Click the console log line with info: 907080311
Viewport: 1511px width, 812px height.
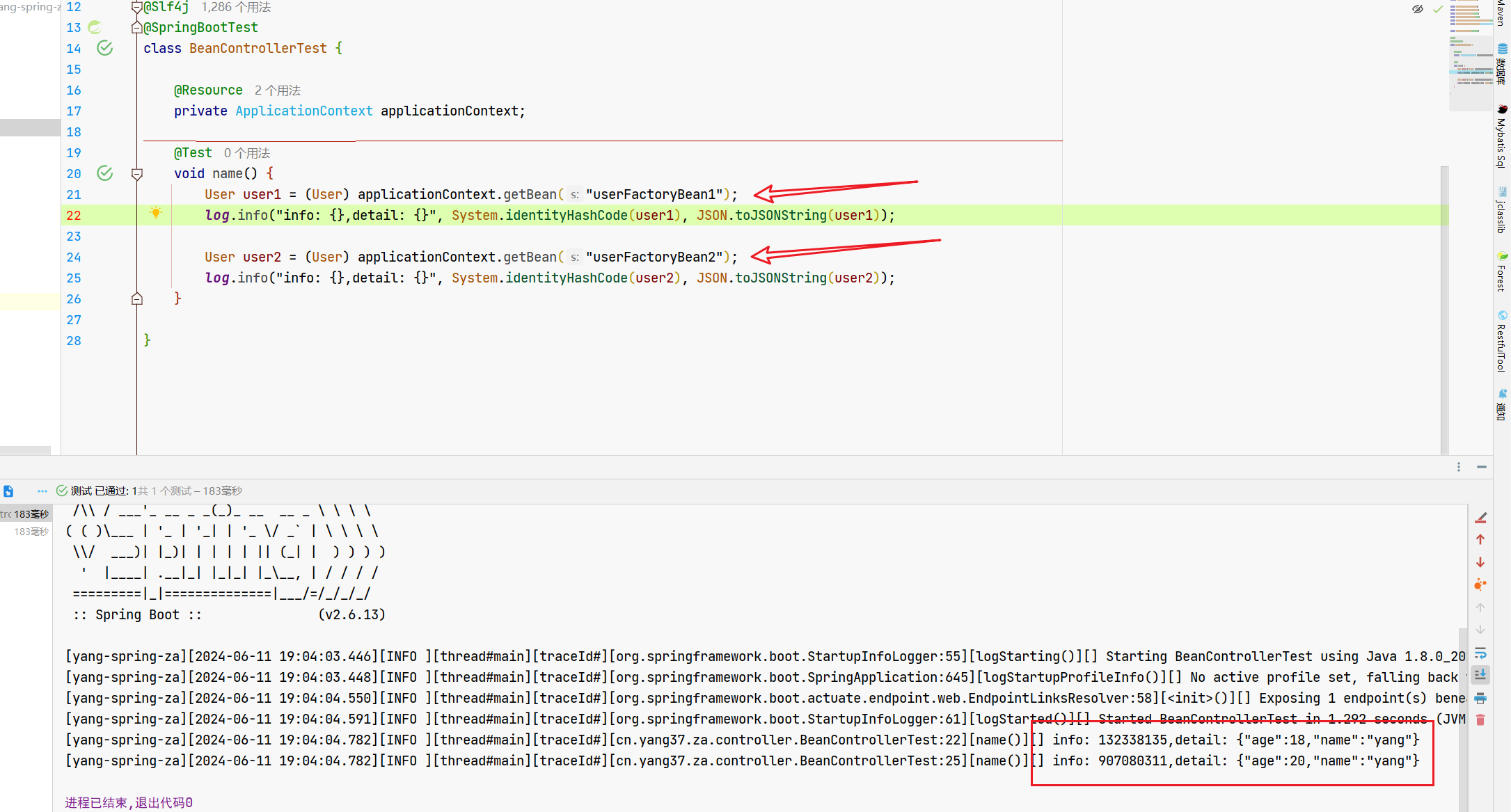point(742,761)
